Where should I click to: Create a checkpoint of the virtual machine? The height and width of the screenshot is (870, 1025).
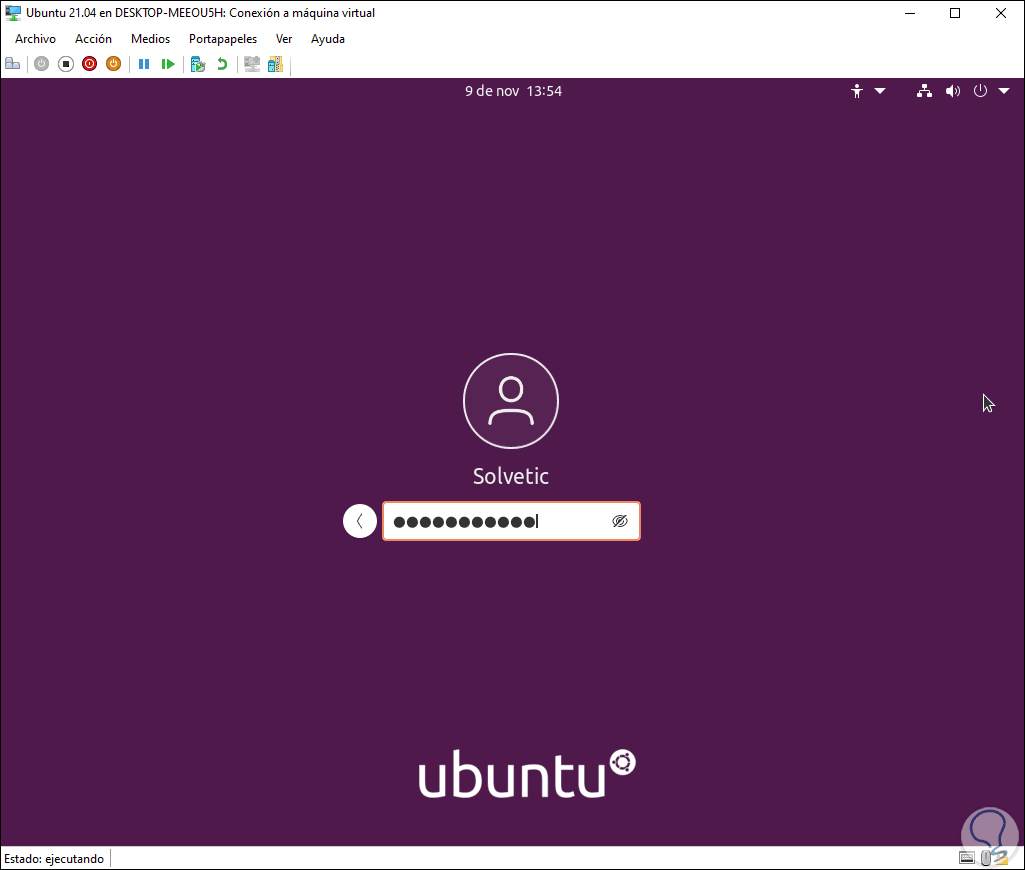pos(197,64)
